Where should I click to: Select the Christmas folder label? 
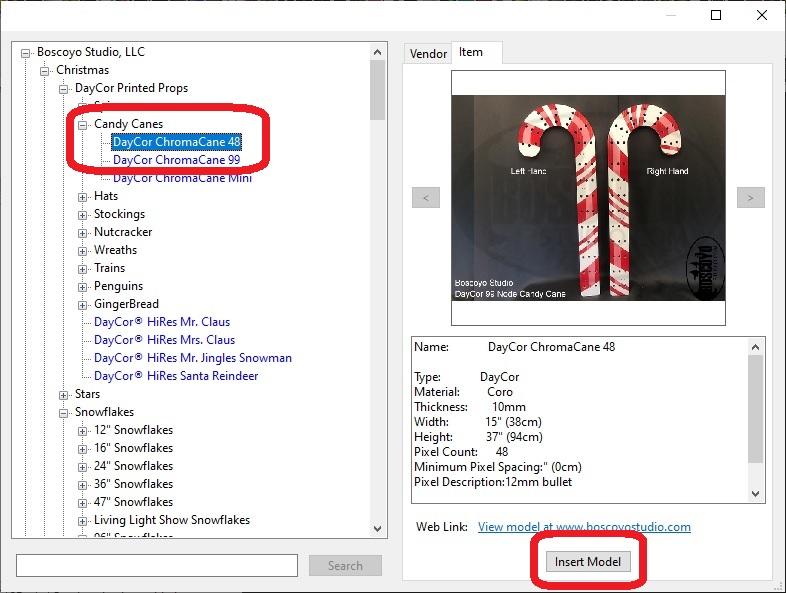click(82, 70)
